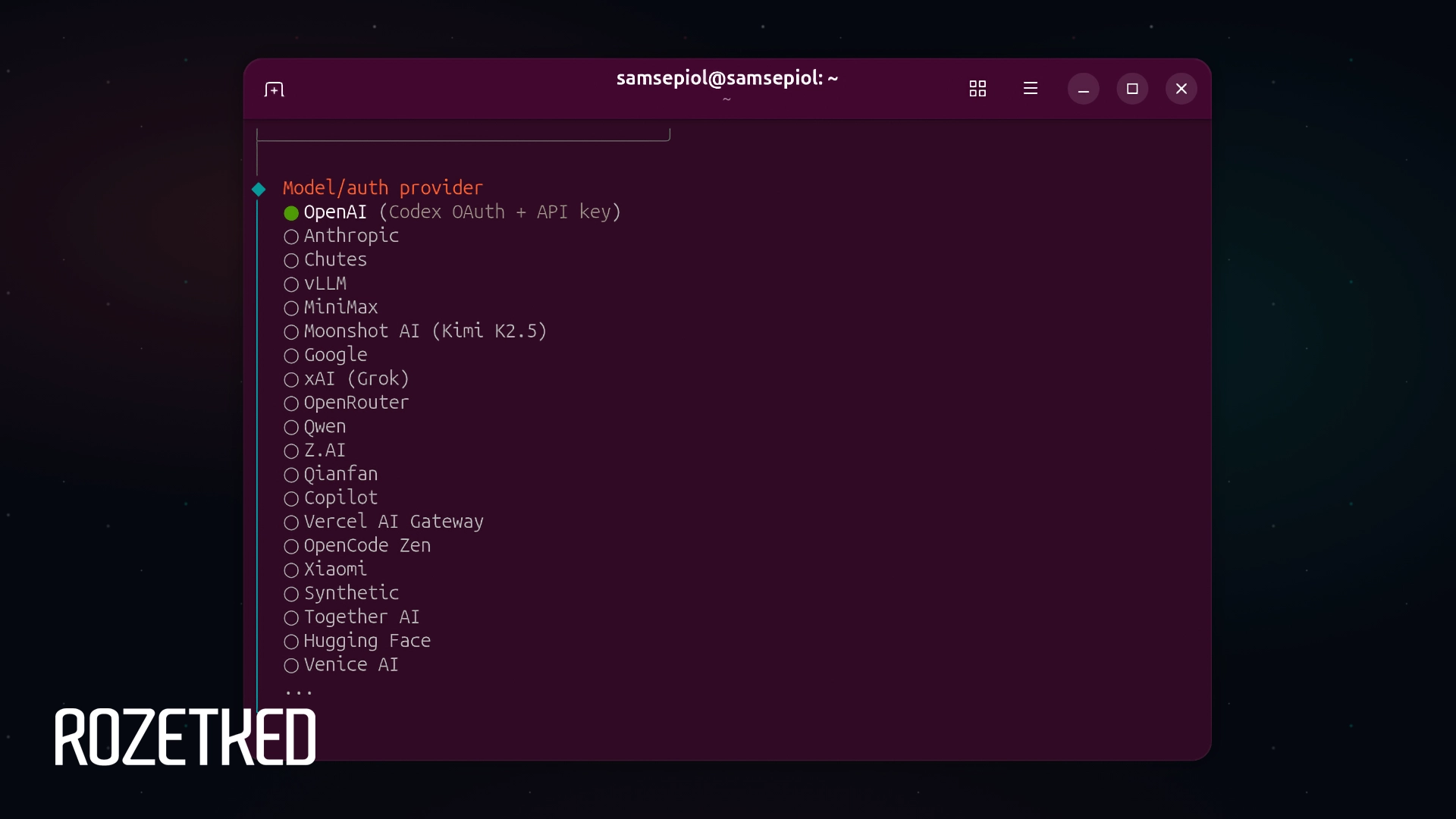Open the tab overview grid icon
1456x819 pixels.
(977, 89)
